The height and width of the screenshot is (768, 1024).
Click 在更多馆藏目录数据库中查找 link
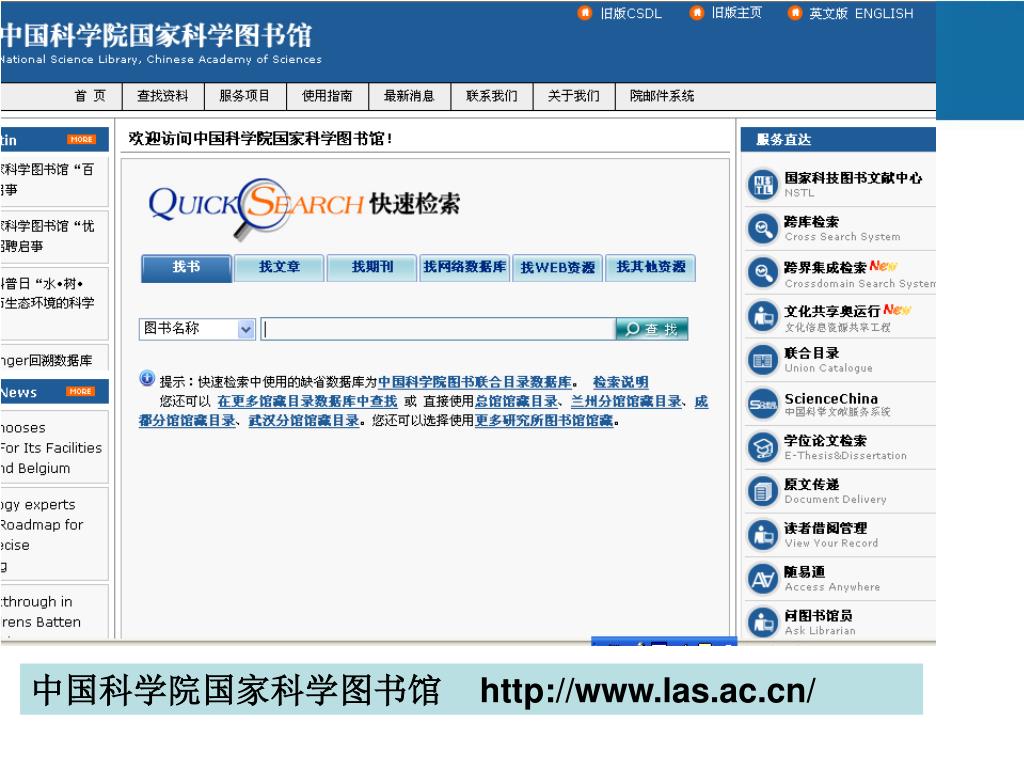(307, 401)
